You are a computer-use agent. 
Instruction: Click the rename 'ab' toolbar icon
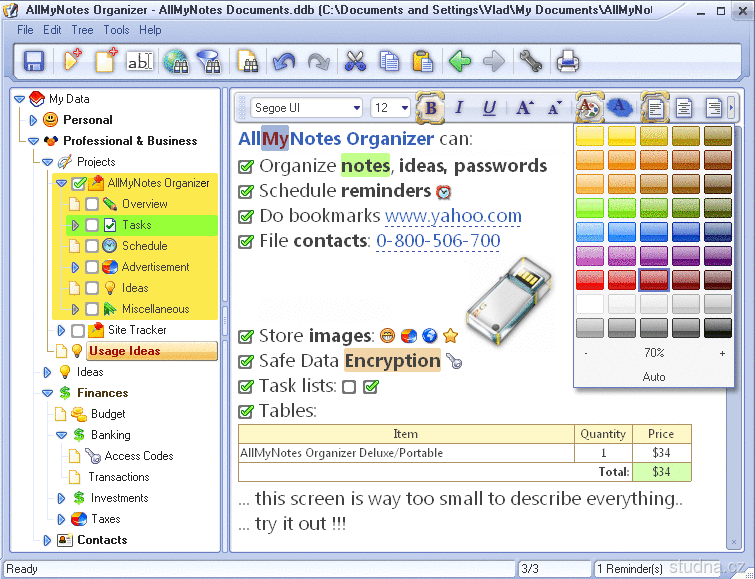point(140,62)
